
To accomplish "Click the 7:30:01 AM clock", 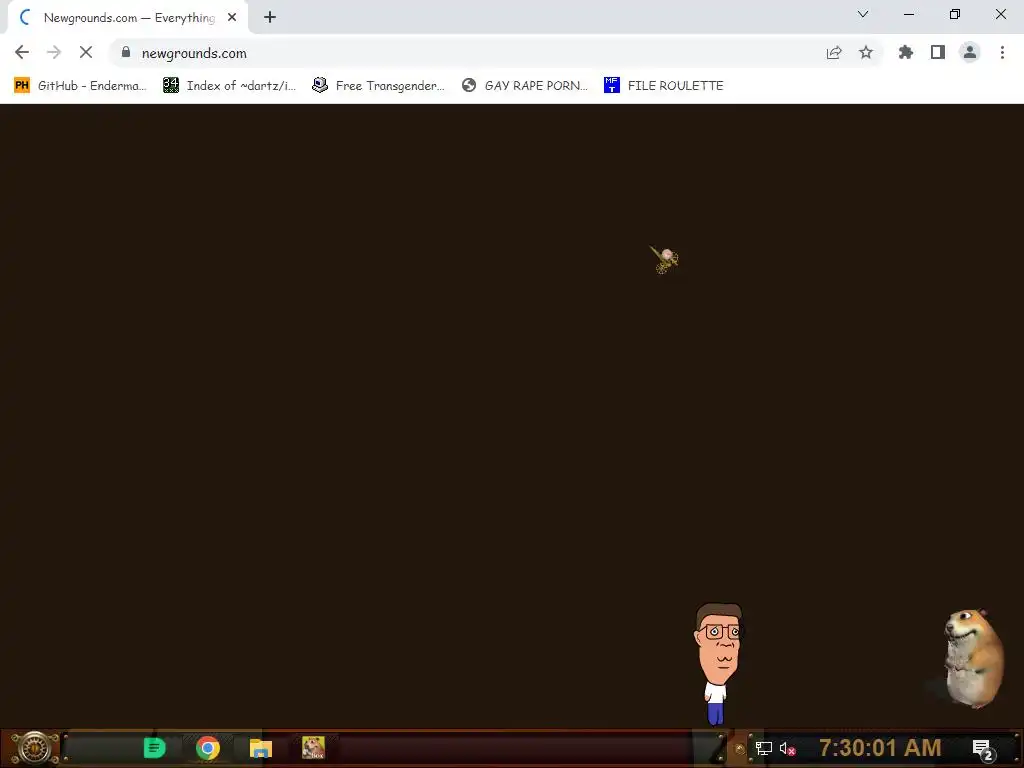I will click(x=880, y=748).
